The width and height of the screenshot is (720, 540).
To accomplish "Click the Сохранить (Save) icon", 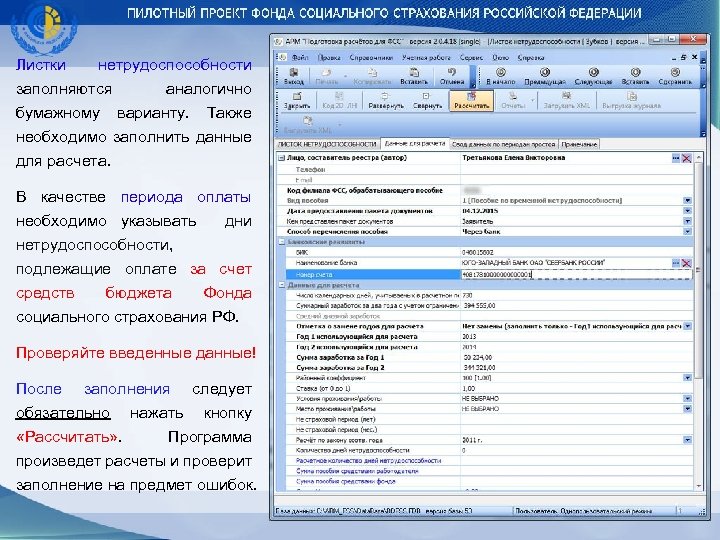I will [x=675, y=76].
